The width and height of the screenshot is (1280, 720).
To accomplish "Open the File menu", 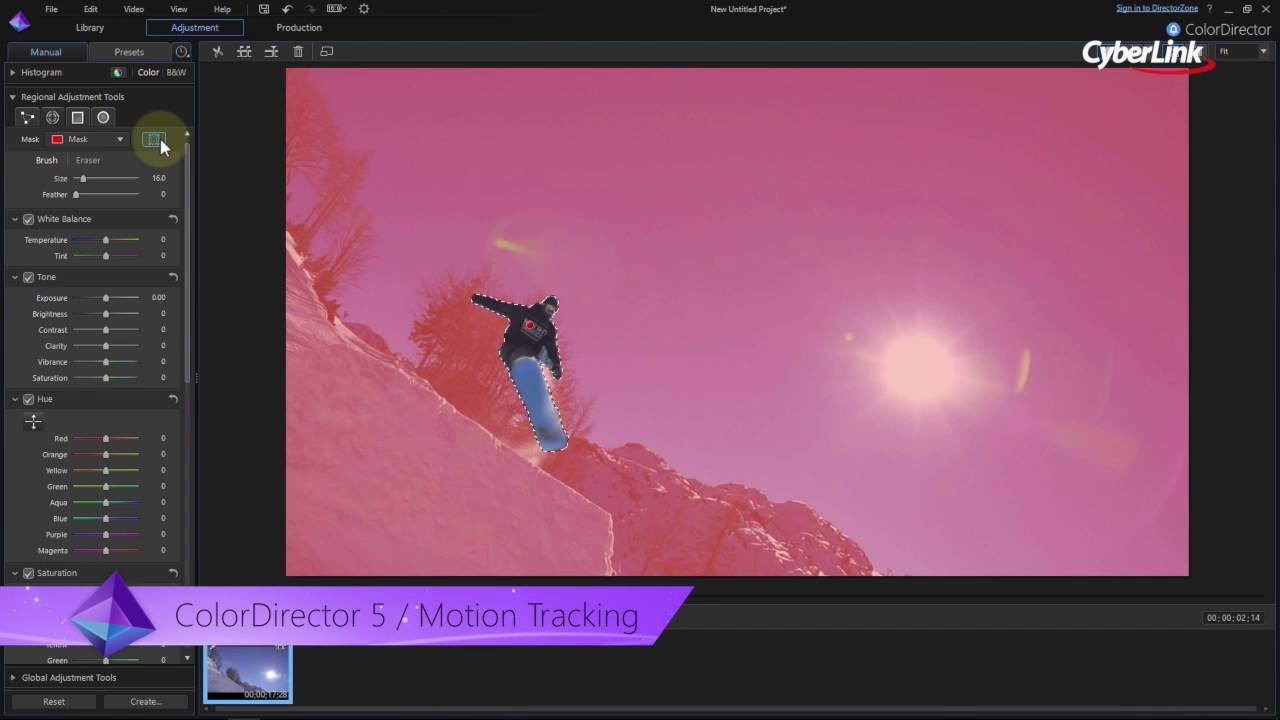I will click(51, 9).
